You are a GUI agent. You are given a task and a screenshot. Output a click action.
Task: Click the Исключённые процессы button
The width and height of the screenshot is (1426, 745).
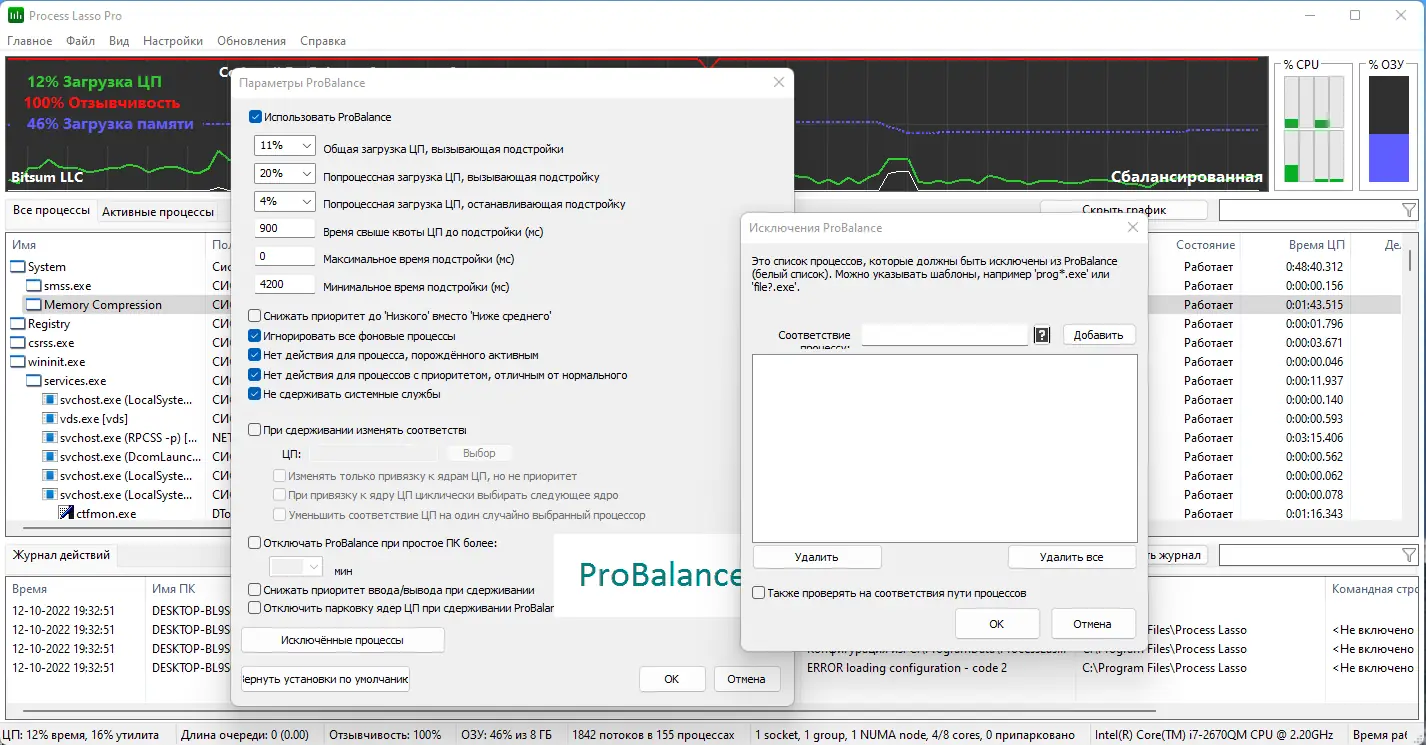[x=343, y=640]
